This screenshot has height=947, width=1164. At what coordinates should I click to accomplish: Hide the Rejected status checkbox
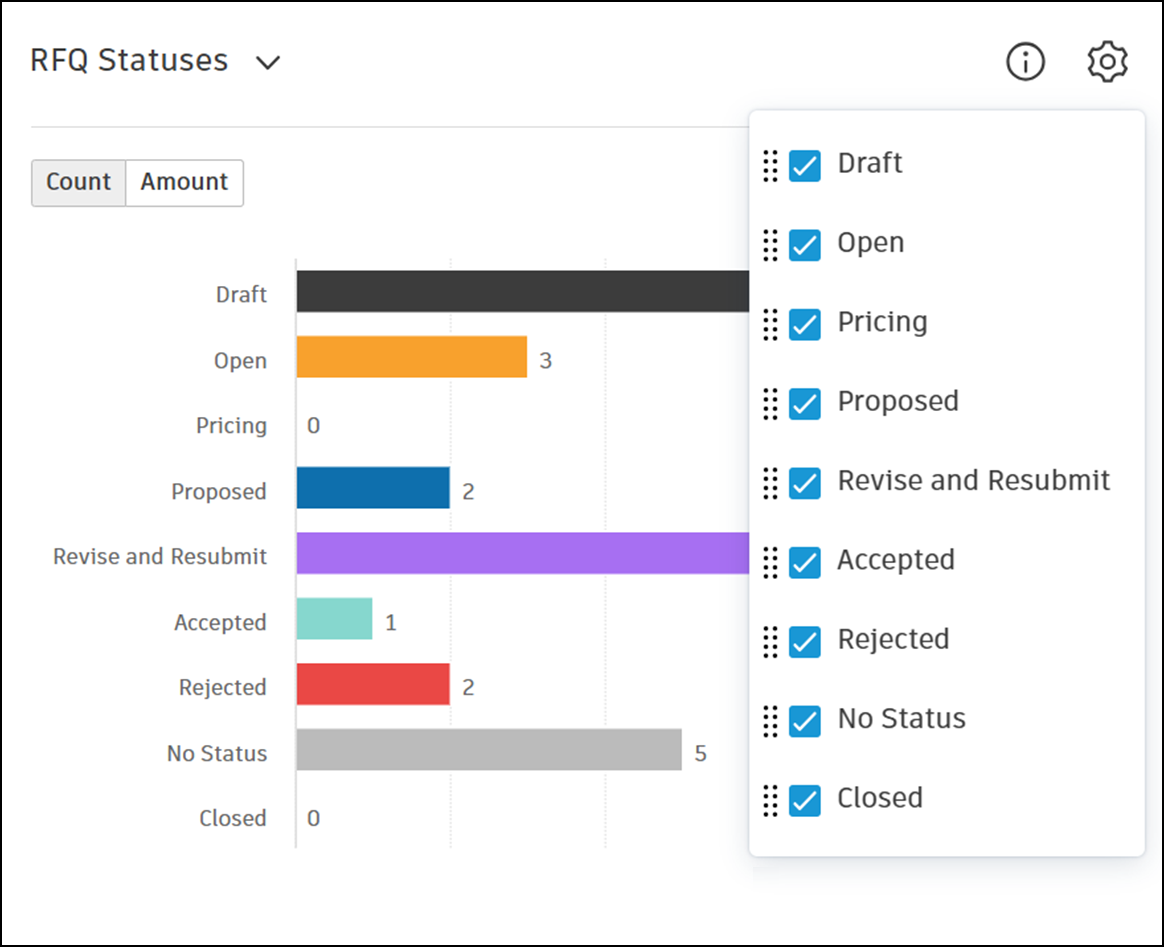pos(805,641)
